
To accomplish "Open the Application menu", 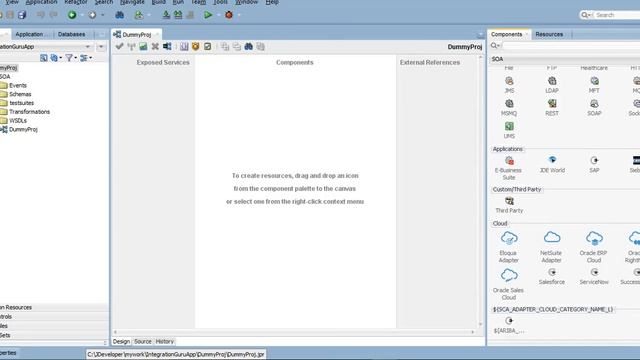I will click(x=41, y=2).
